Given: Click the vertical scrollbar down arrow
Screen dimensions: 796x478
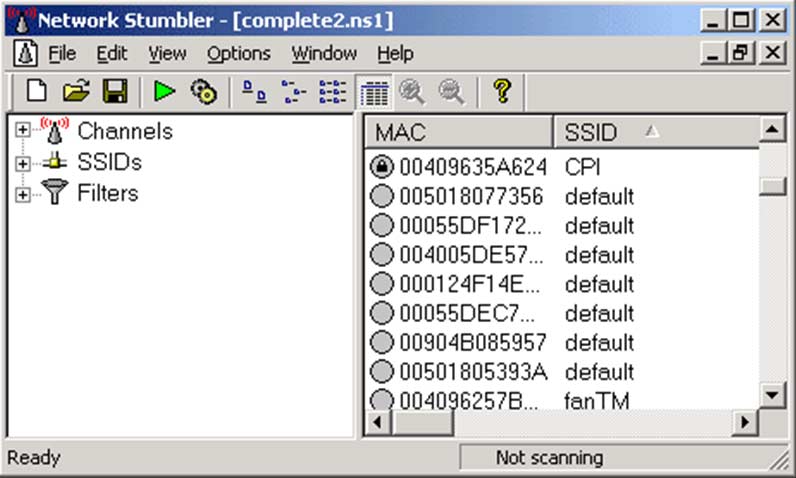Looking at the screenshot, I should coord(772,394).
